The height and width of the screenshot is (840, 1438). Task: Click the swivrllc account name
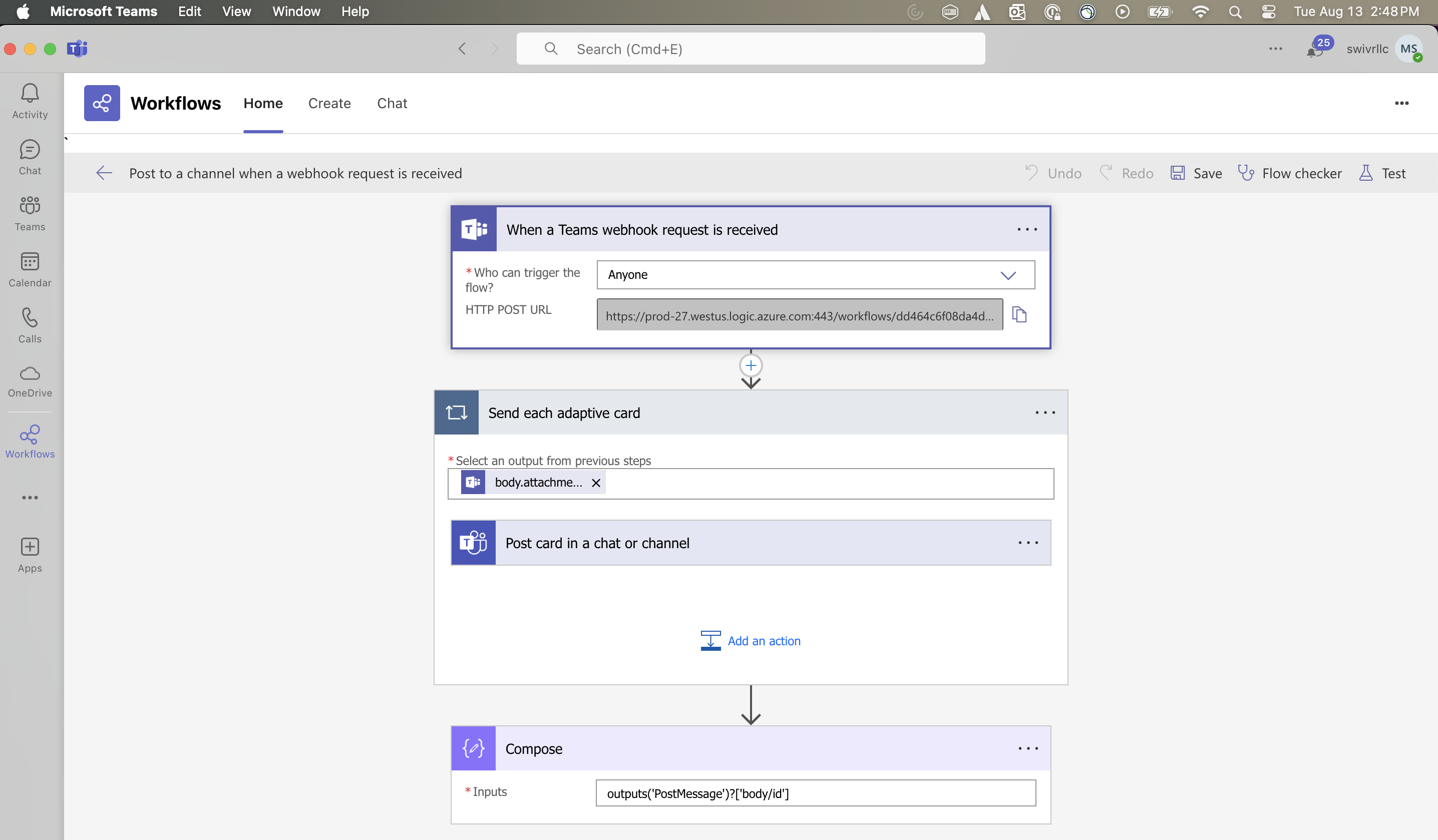(1367, 49)
